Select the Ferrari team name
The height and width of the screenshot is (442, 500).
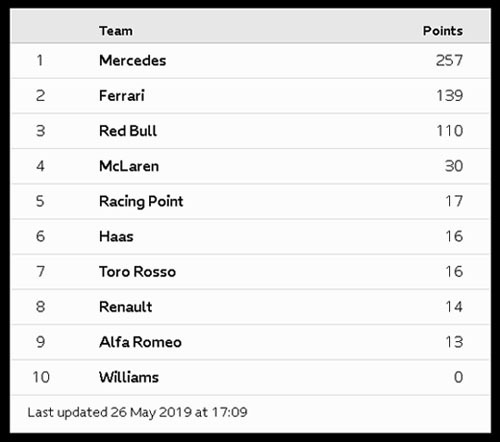[122, 96]
